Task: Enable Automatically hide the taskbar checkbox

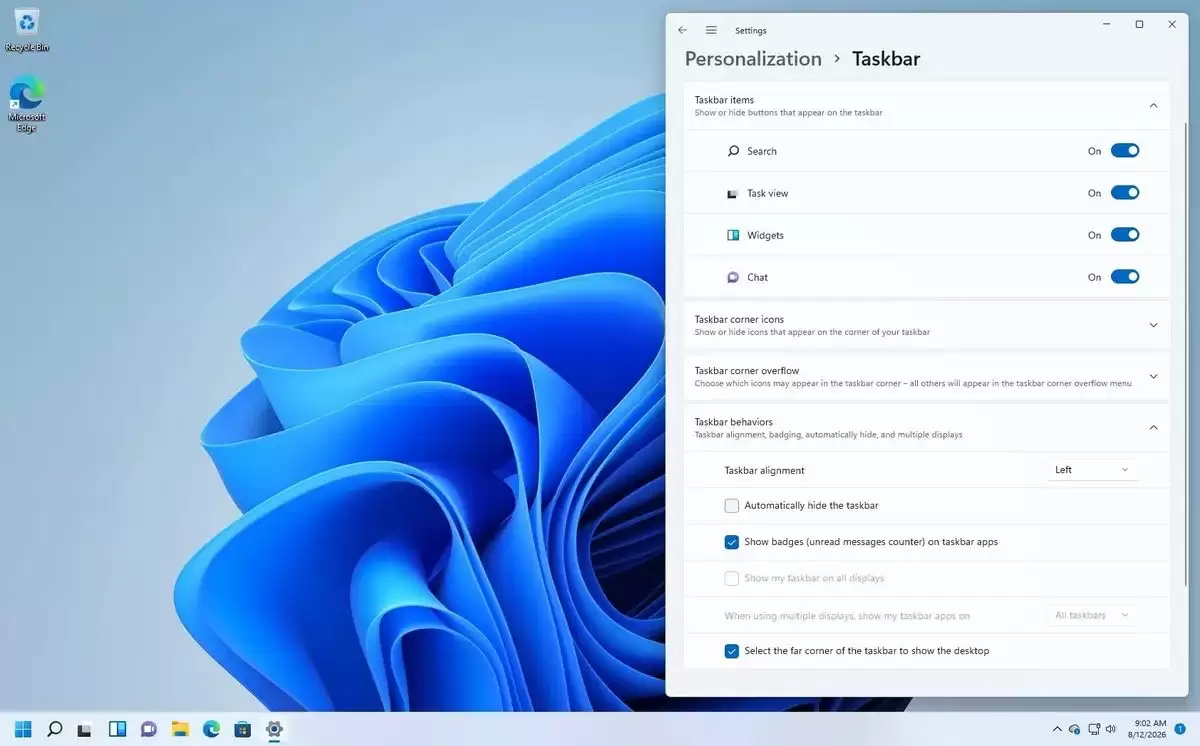Action: click(732, 506)
